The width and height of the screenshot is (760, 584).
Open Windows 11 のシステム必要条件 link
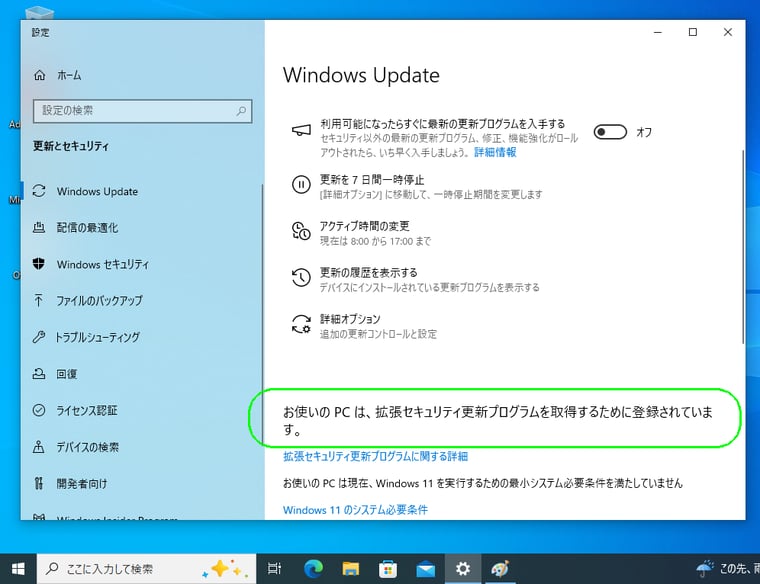[355, 510]
